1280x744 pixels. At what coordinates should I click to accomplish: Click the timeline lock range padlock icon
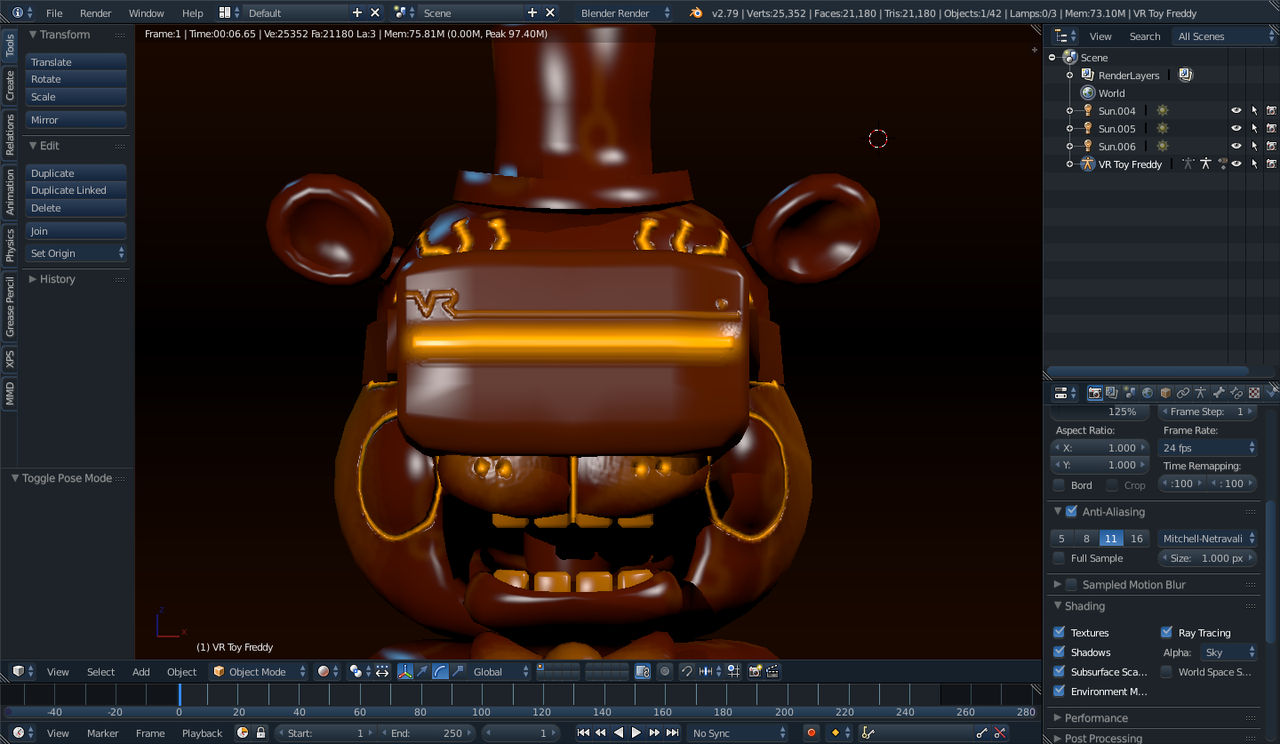[261, 733]
